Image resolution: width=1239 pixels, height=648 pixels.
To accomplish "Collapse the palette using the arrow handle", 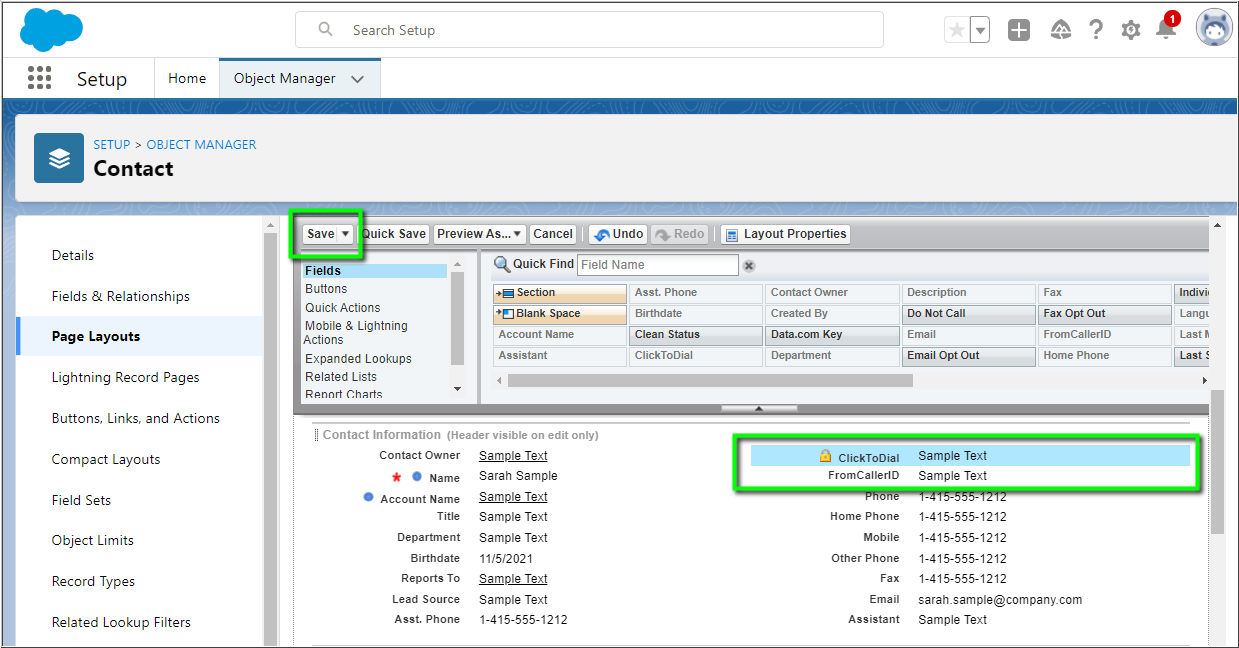I will coord(759,408).
